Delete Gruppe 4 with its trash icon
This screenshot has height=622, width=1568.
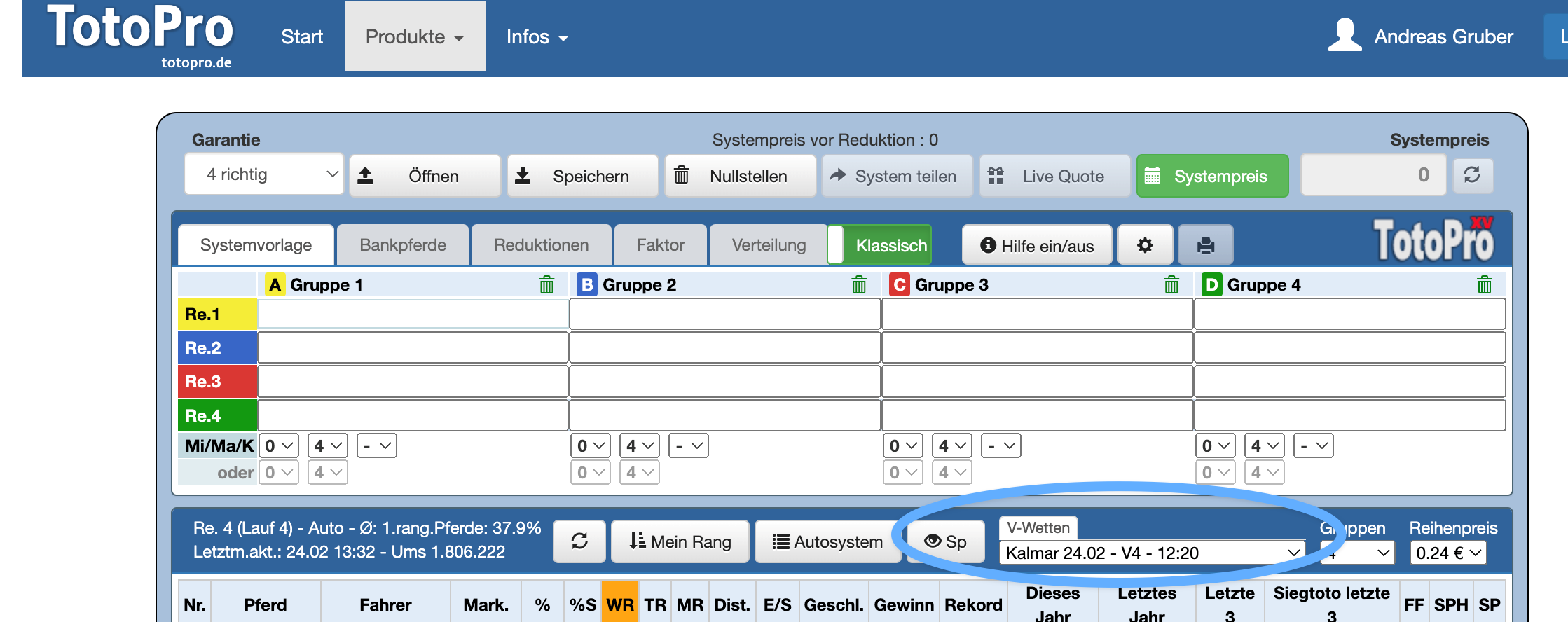1484,285
